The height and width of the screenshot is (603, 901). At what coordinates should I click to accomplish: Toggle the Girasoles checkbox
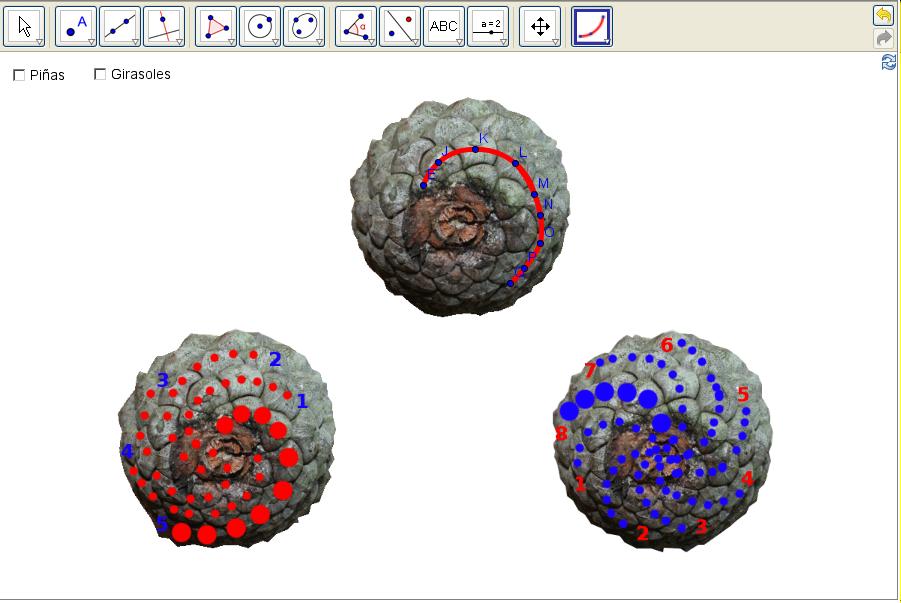(x=100, y=74)
